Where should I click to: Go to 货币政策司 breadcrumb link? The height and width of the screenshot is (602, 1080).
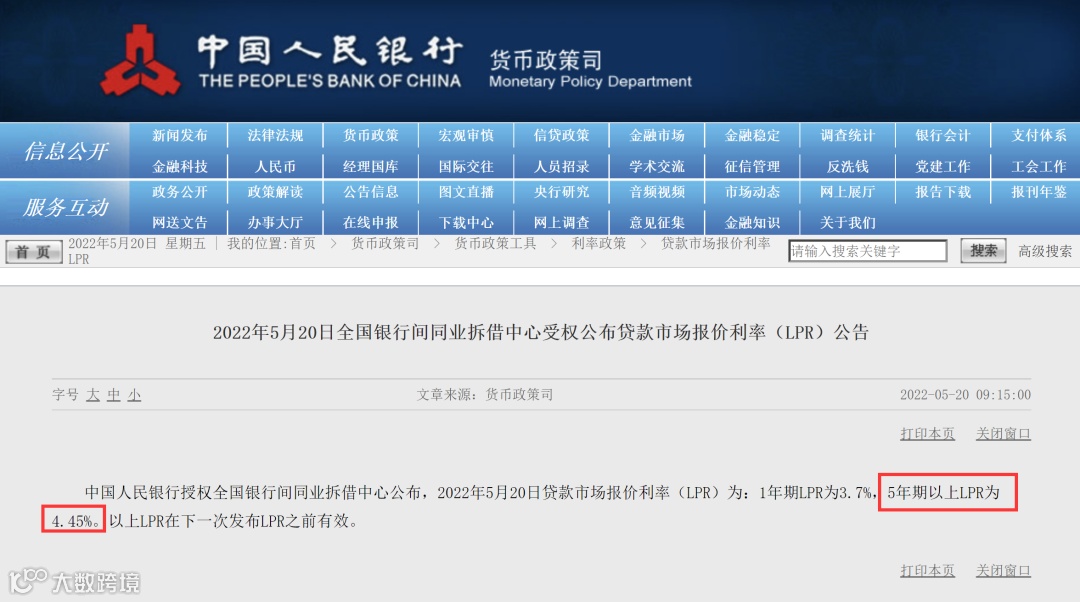click(x=385, y=243)
